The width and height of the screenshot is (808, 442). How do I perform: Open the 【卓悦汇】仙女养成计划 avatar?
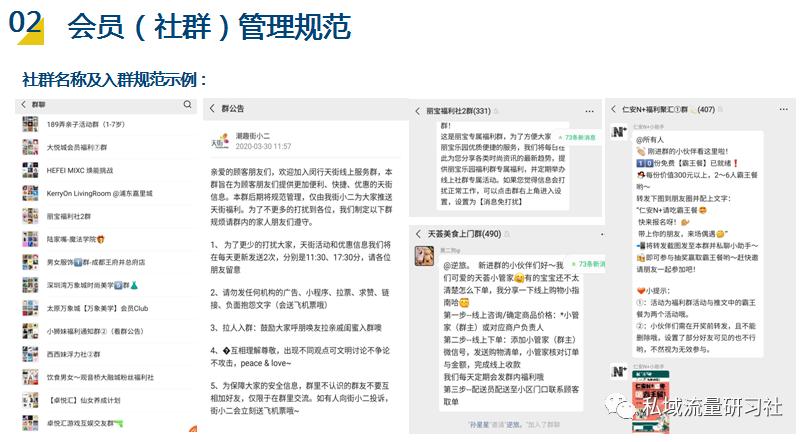tap(30, 400)
